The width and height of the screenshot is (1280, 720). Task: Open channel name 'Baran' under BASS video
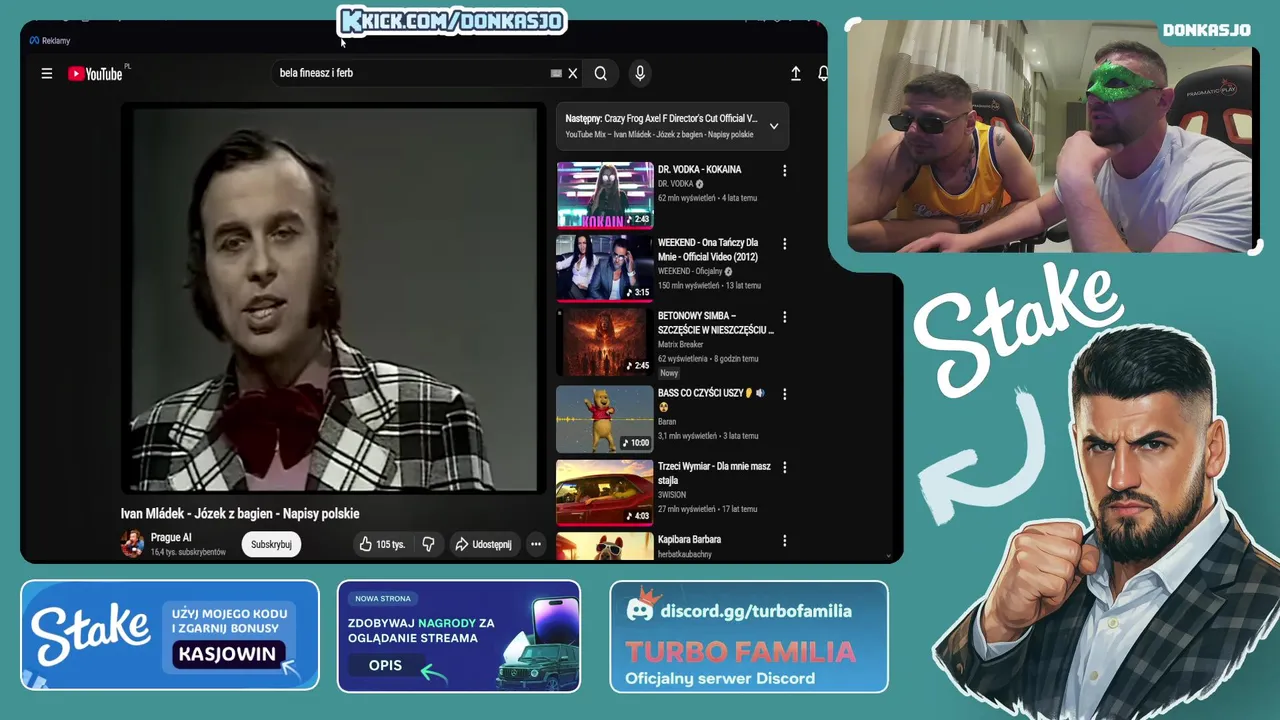[x=667, y=422]
